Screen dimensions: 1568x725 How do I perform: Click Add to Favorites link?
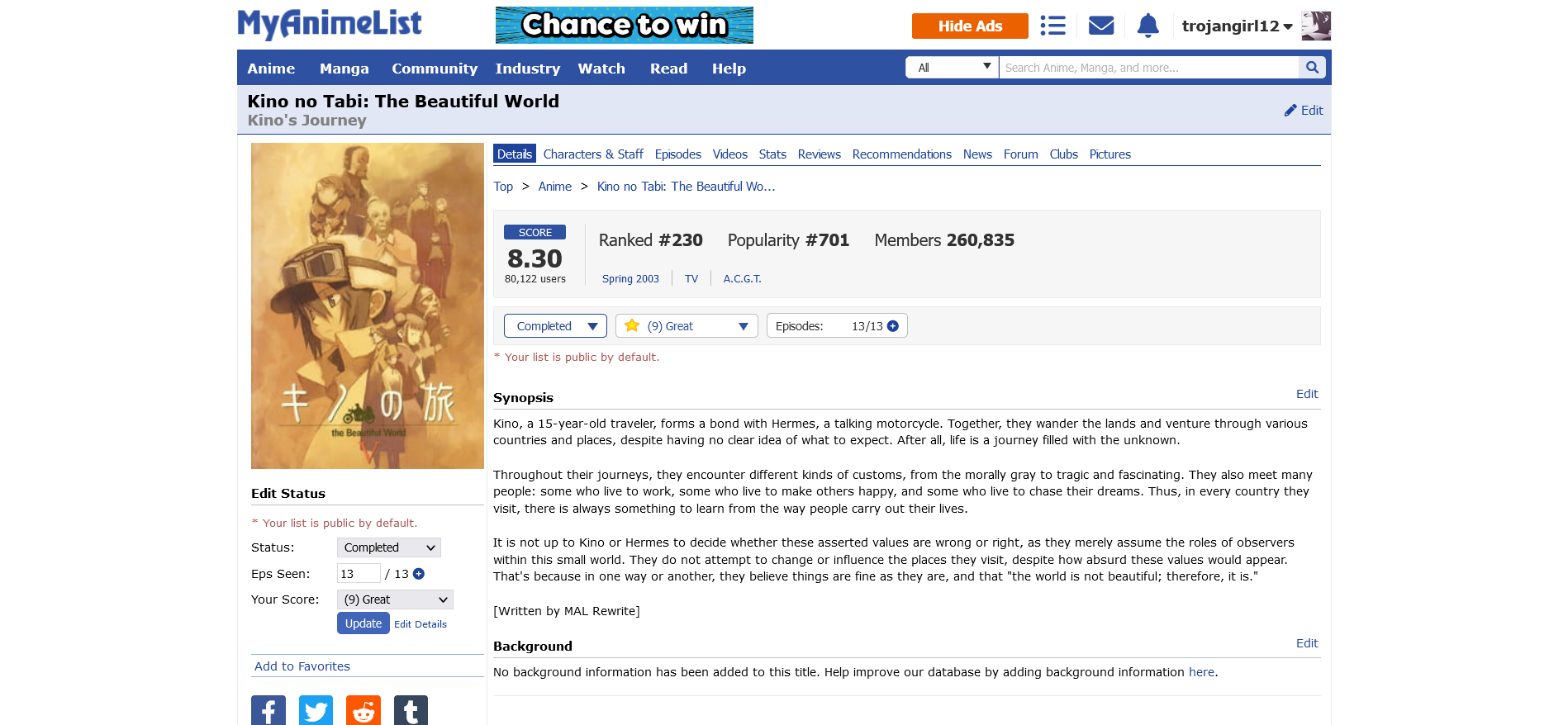tap(302, 666)
